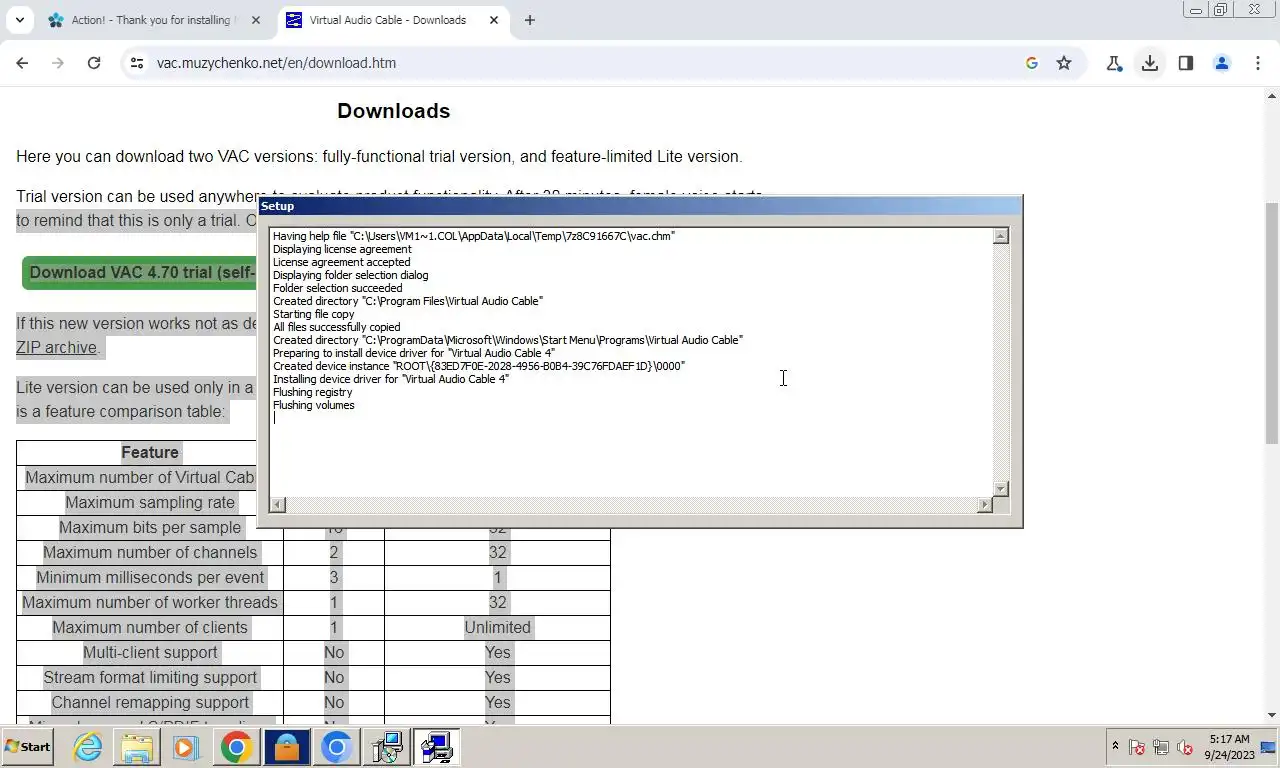Restore down the Chrome window
Image resolution: width=1280 pixels, height=768 pixels.
point(1221,10)
